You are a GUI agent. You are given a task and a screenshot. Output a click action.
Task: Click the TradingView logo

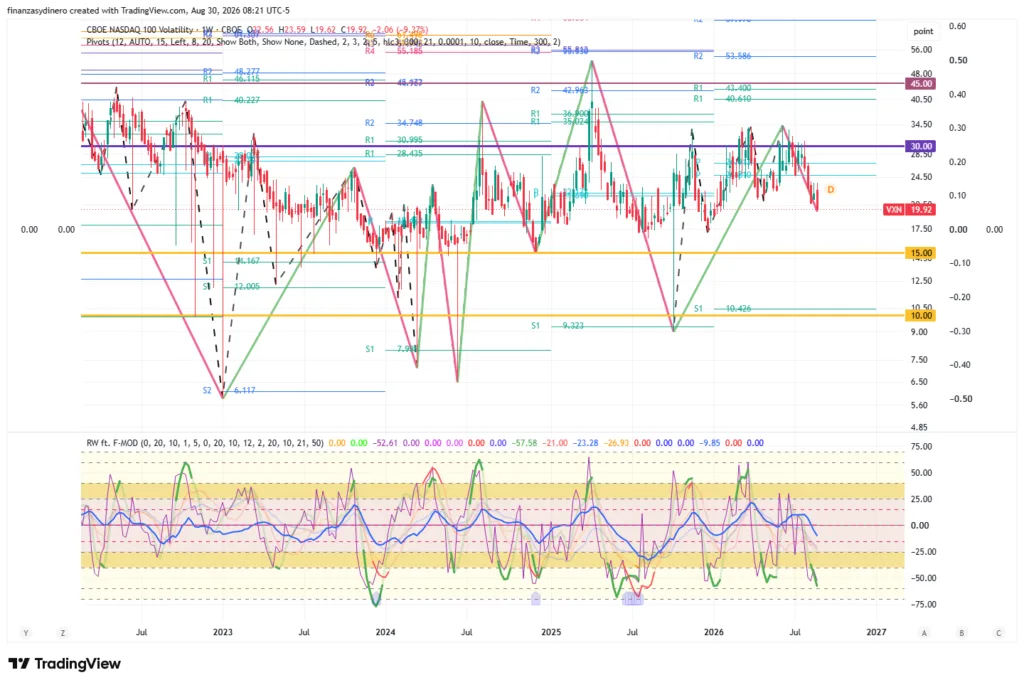pyautogui.click(x=64, y=663)
